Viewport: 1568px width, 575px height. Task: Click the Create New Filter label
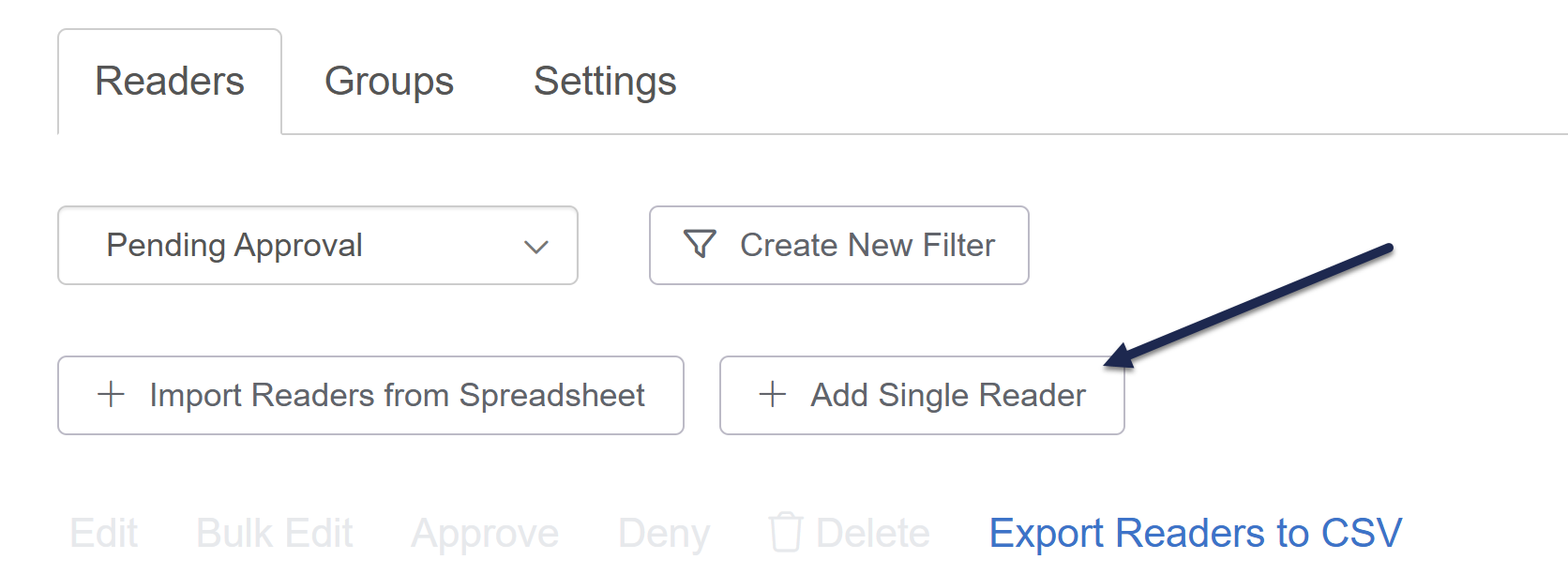tap(867, 246)
